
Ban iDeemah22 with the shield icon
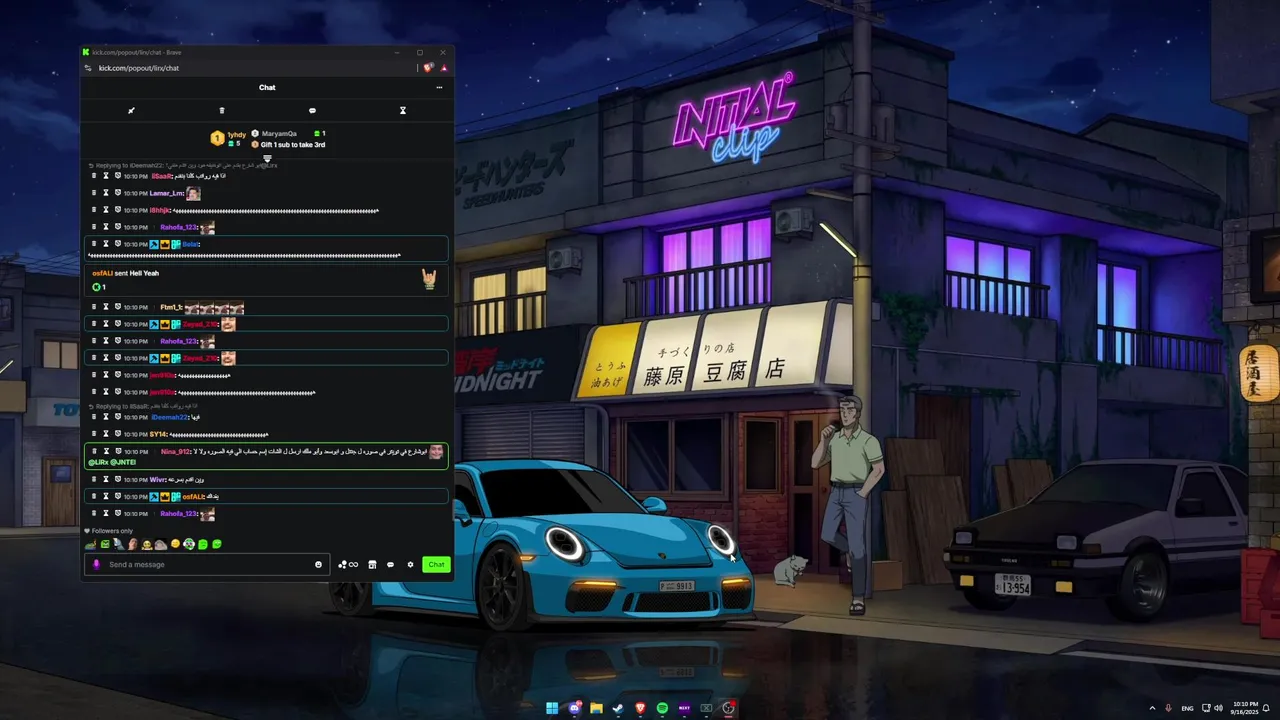[117, 417]
